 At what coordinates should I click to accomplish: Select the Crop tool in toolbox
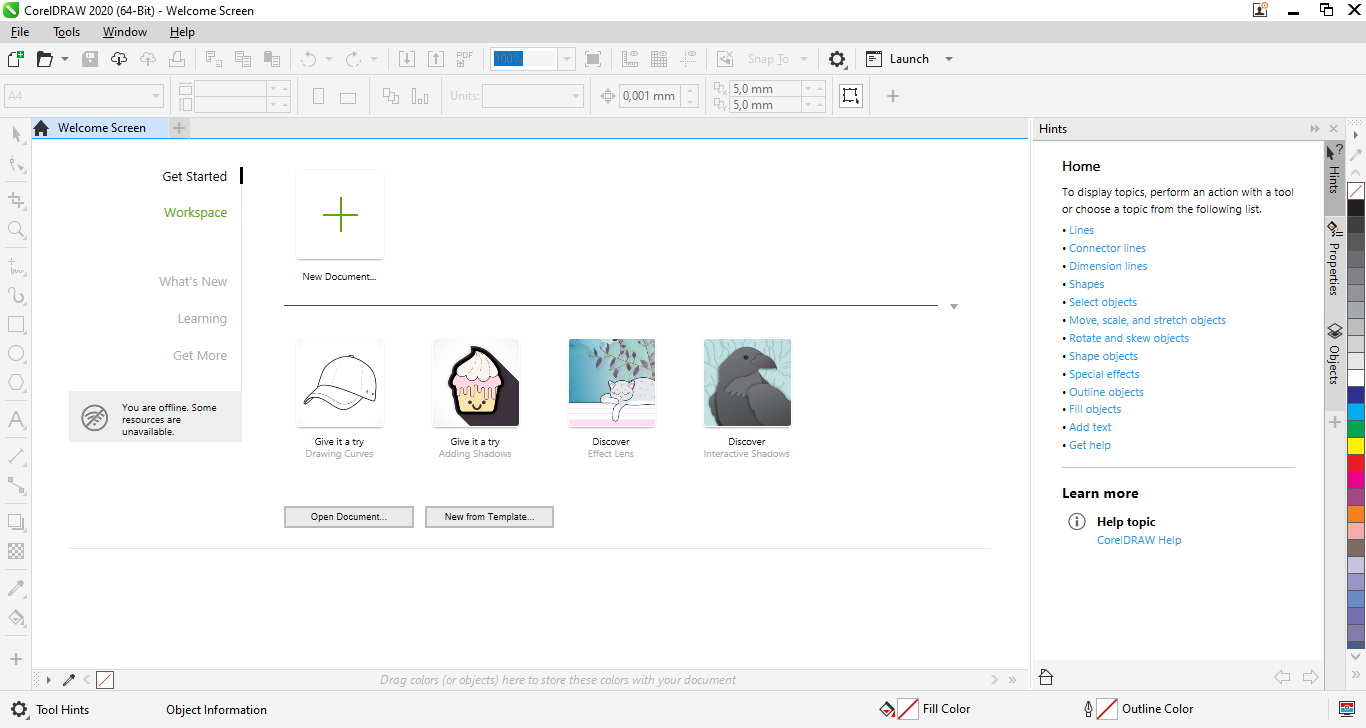(x=16, y=200)
